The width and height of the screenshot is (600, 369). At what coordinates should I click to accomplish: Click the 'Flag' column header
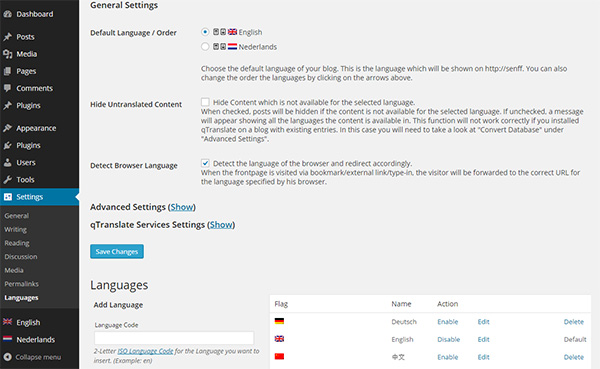coord(281,304)
